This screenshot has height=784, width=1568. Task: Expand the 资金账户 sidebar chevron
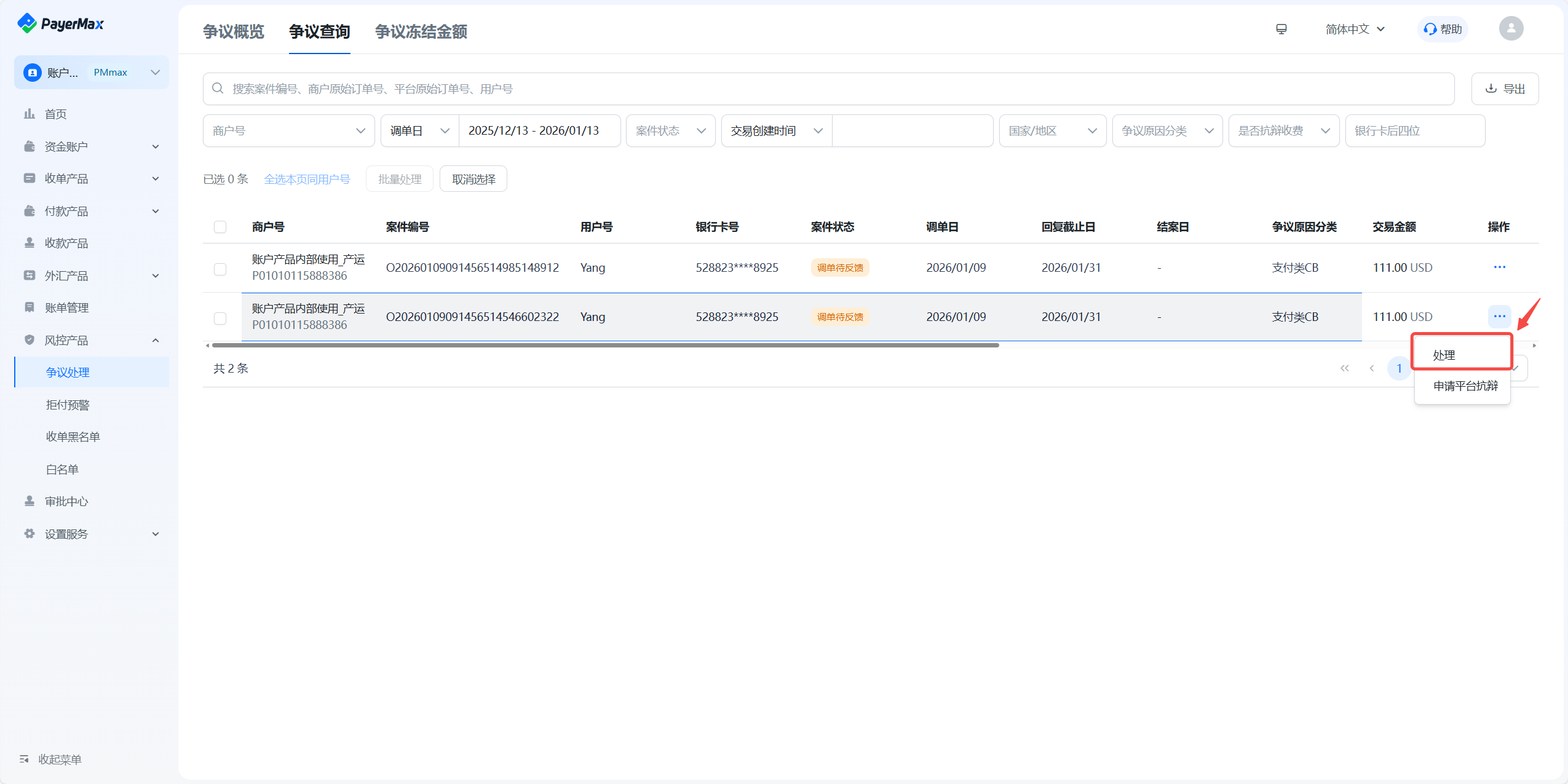point(156,146)
